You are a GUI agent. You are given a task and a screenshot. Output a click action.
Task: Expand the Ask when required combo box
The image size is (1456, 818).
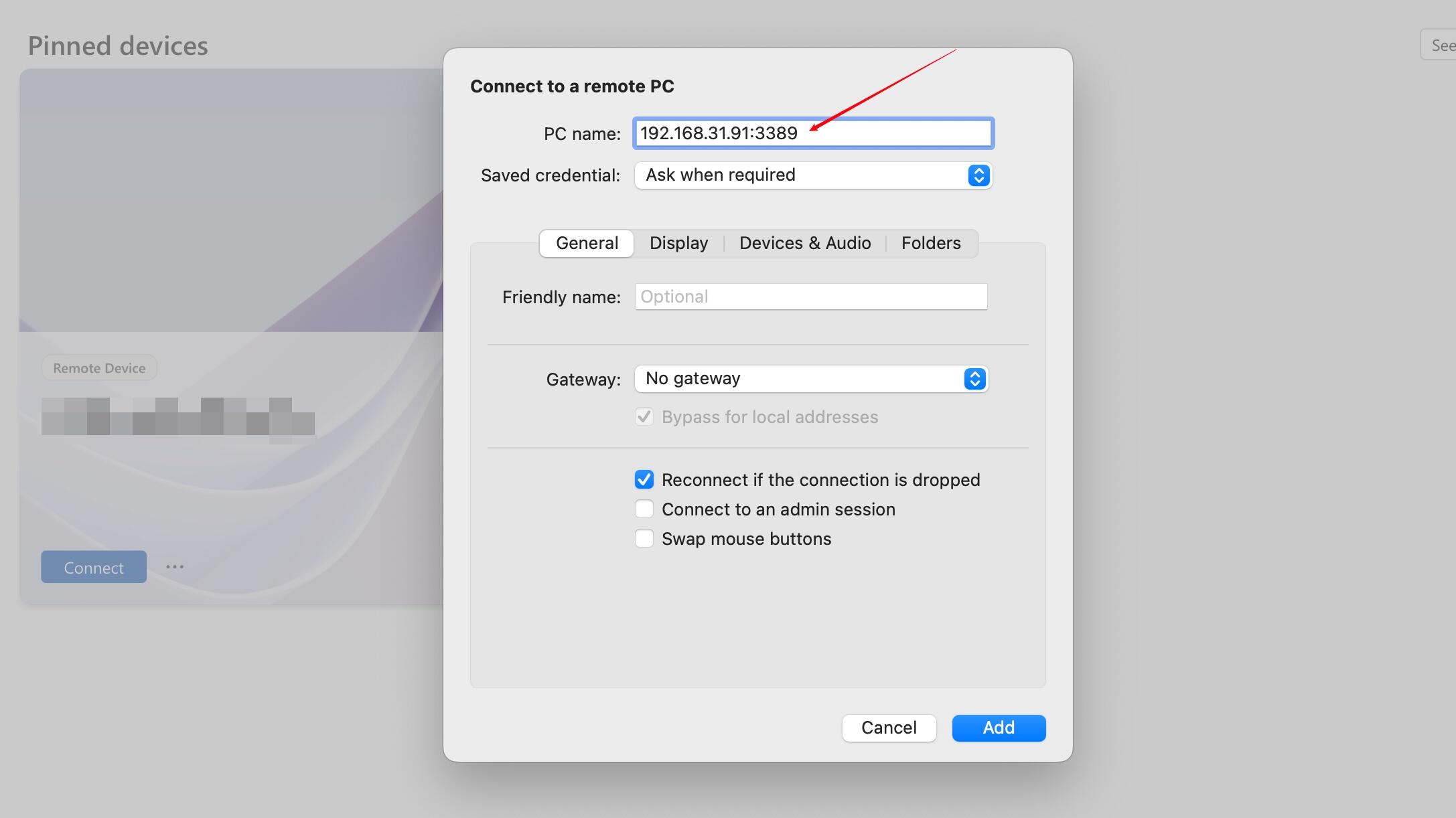[x=813, y=175]
